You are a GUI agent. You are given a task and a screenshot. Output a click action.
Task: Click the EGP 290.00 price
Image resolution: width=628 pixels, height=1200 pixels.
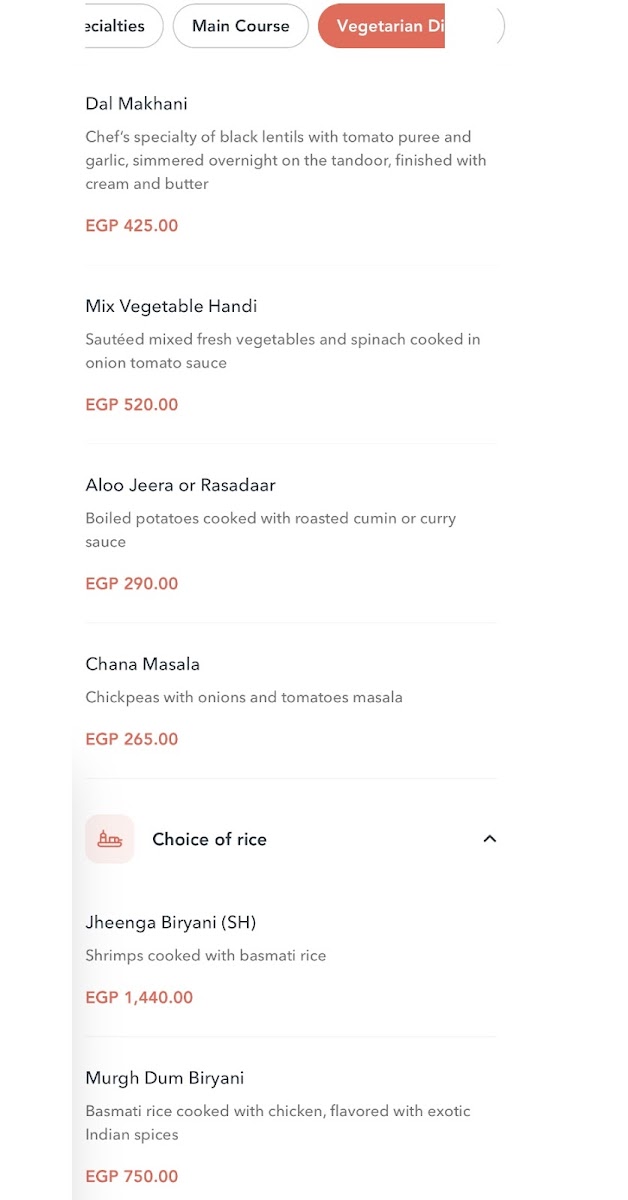(132, 584)
